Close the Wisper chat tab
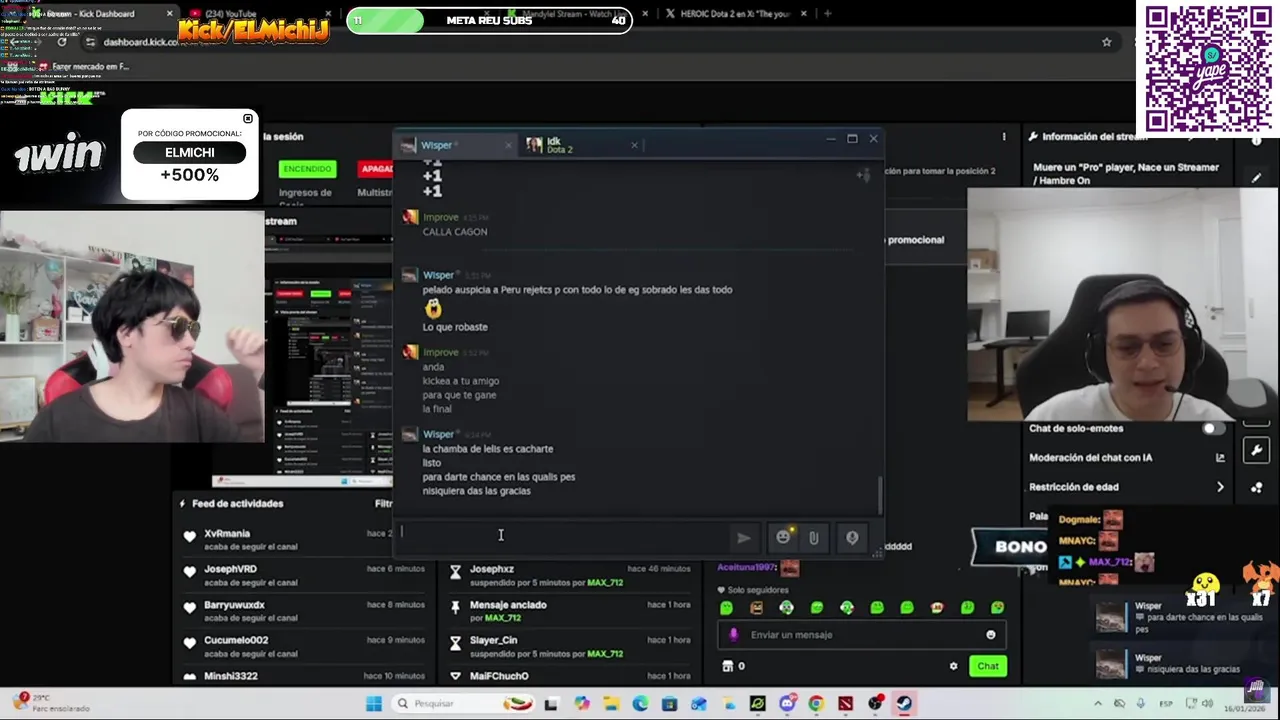1280x720 pixels. tap(508, 145)
